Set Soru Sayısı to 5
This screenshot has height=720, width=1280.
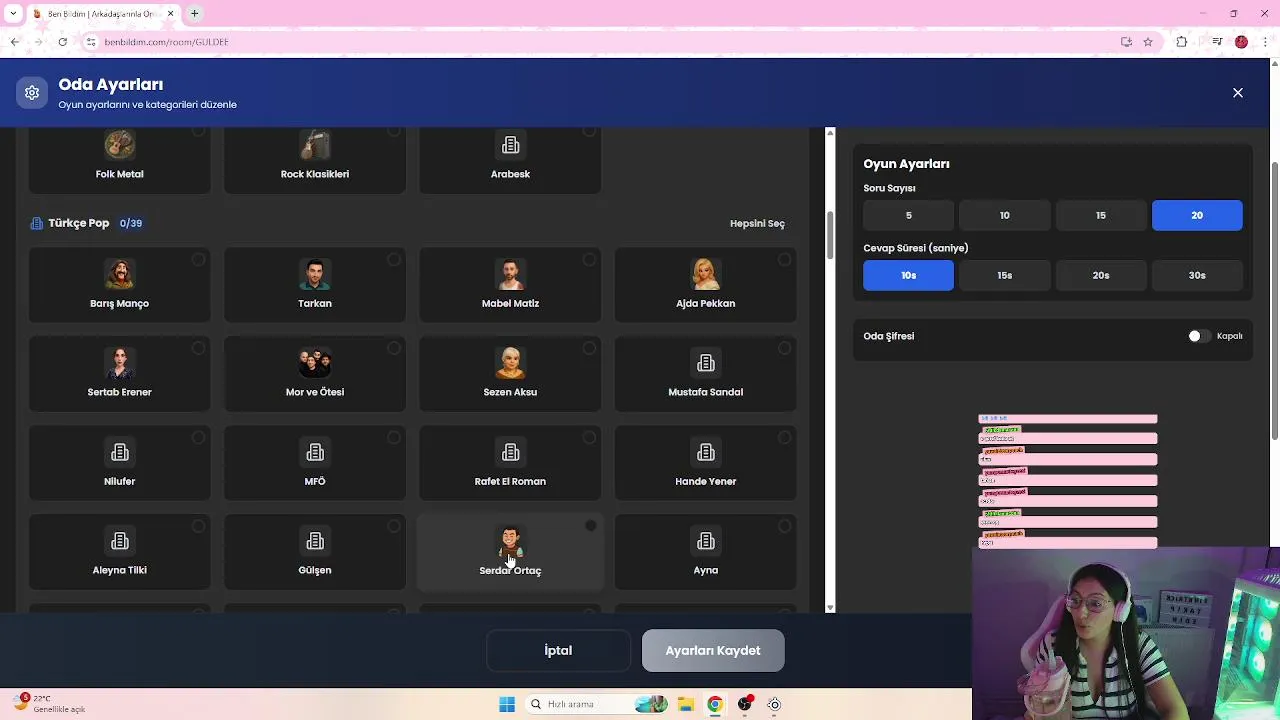pos(908,215)
